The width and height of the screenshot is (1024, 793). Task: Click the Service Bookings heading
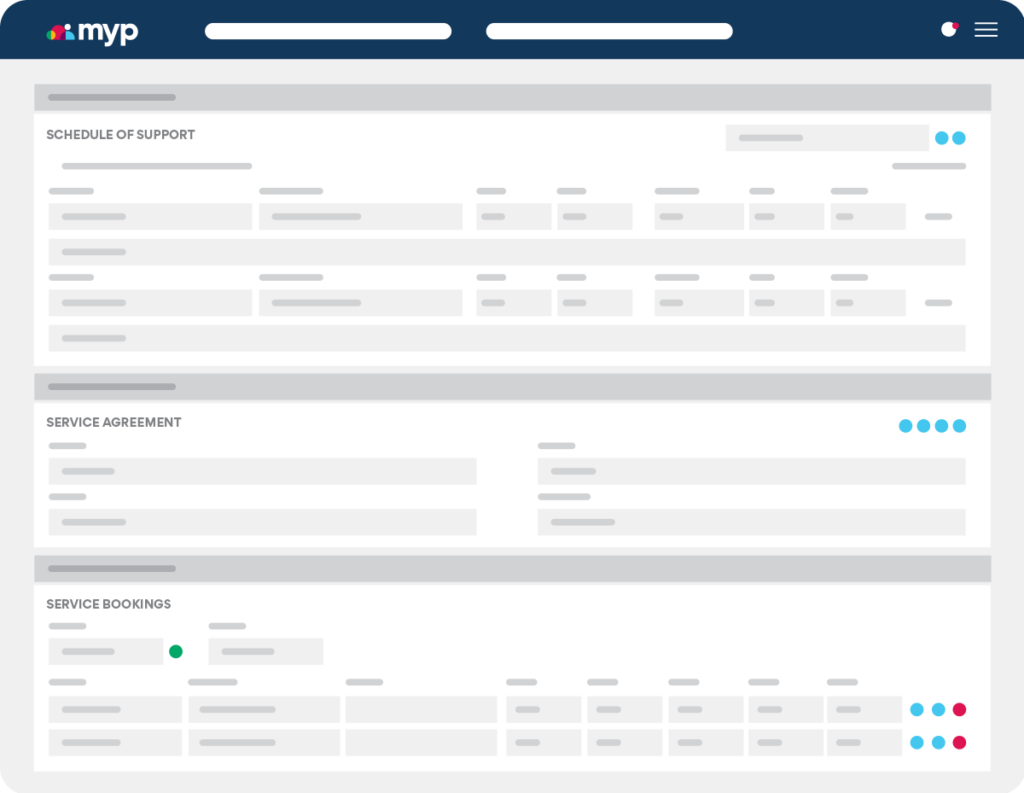[108, 604]
